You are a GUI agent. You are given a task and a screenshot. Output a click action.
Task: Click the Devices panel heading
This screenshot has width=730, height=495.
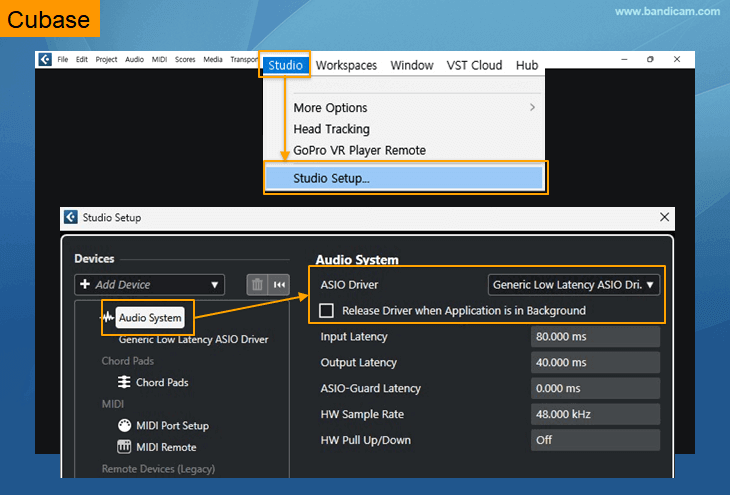pos(94,258)
